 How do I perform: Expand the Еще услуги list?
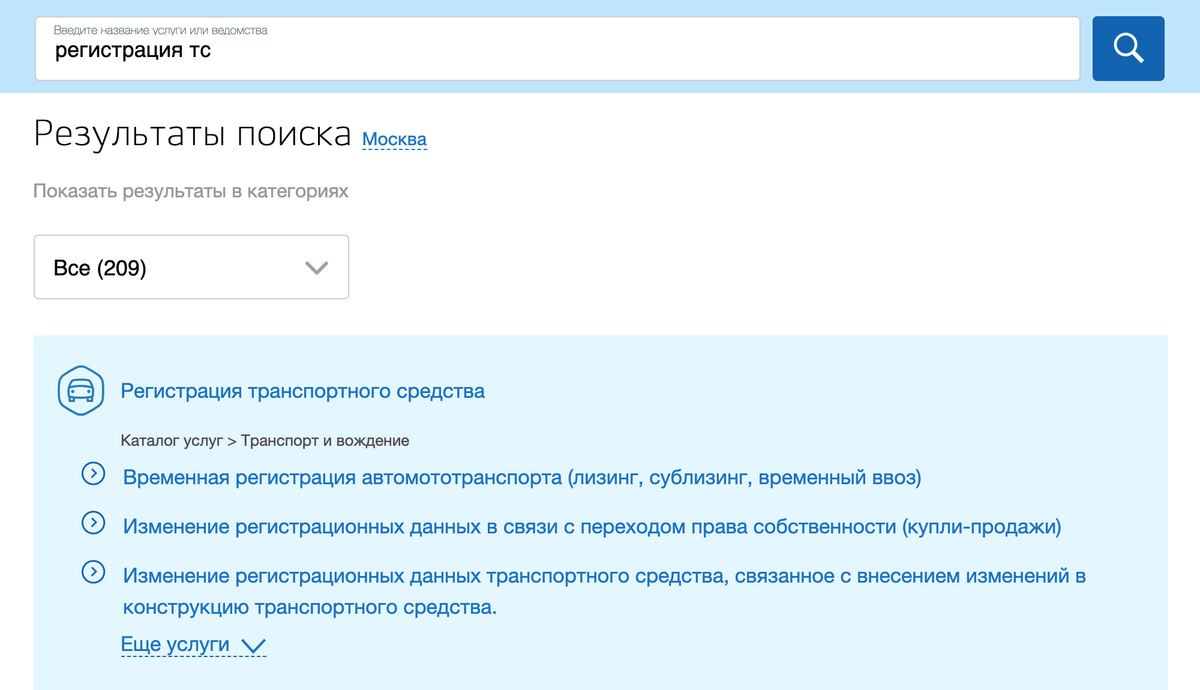[x=176, y=645]
